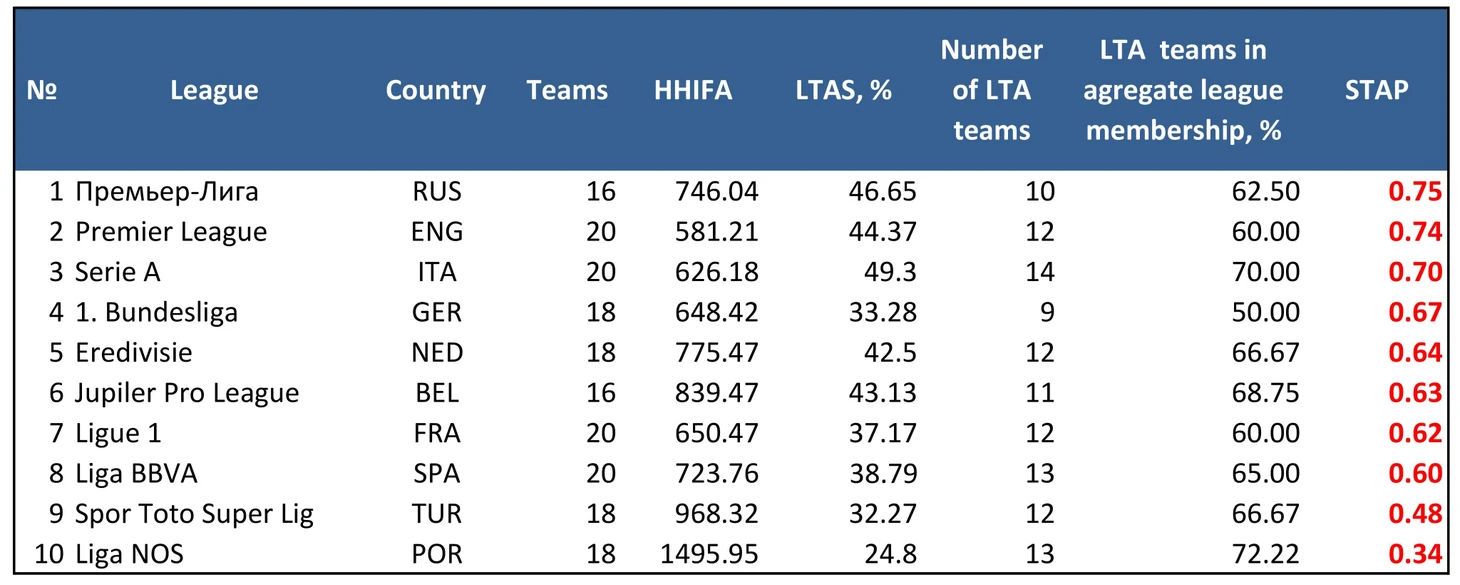Click the red STAP value 0.75

click(1414, 192)
